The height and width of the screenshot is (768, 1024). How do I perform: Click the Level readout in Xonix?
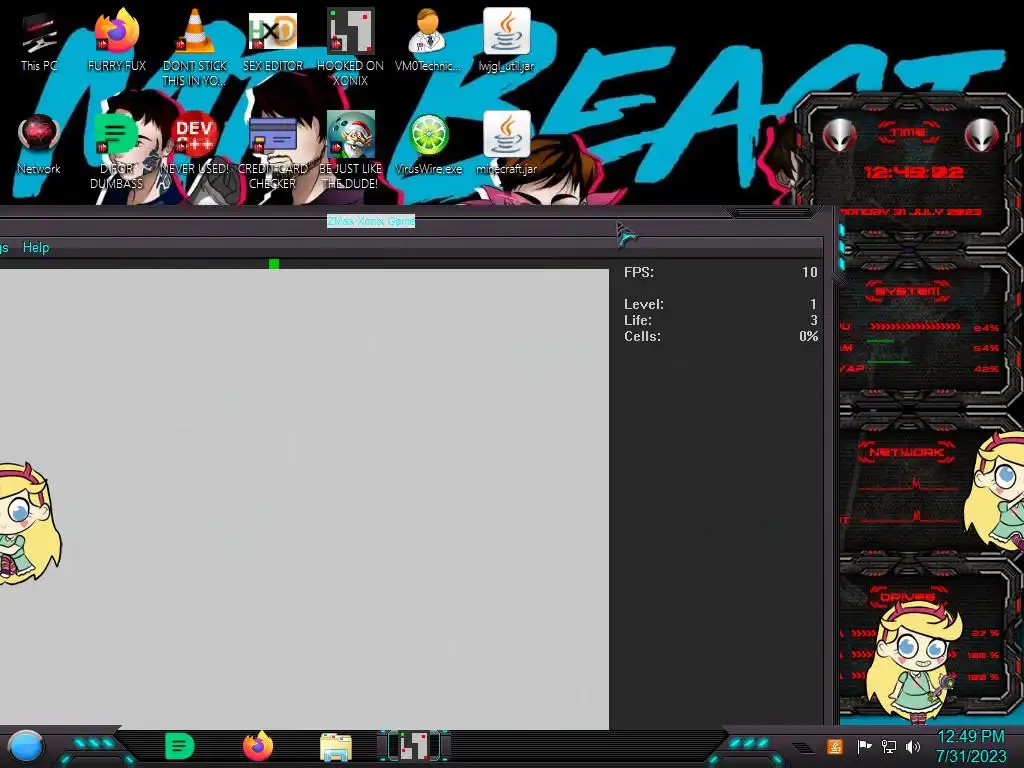(x=721, y=304)
